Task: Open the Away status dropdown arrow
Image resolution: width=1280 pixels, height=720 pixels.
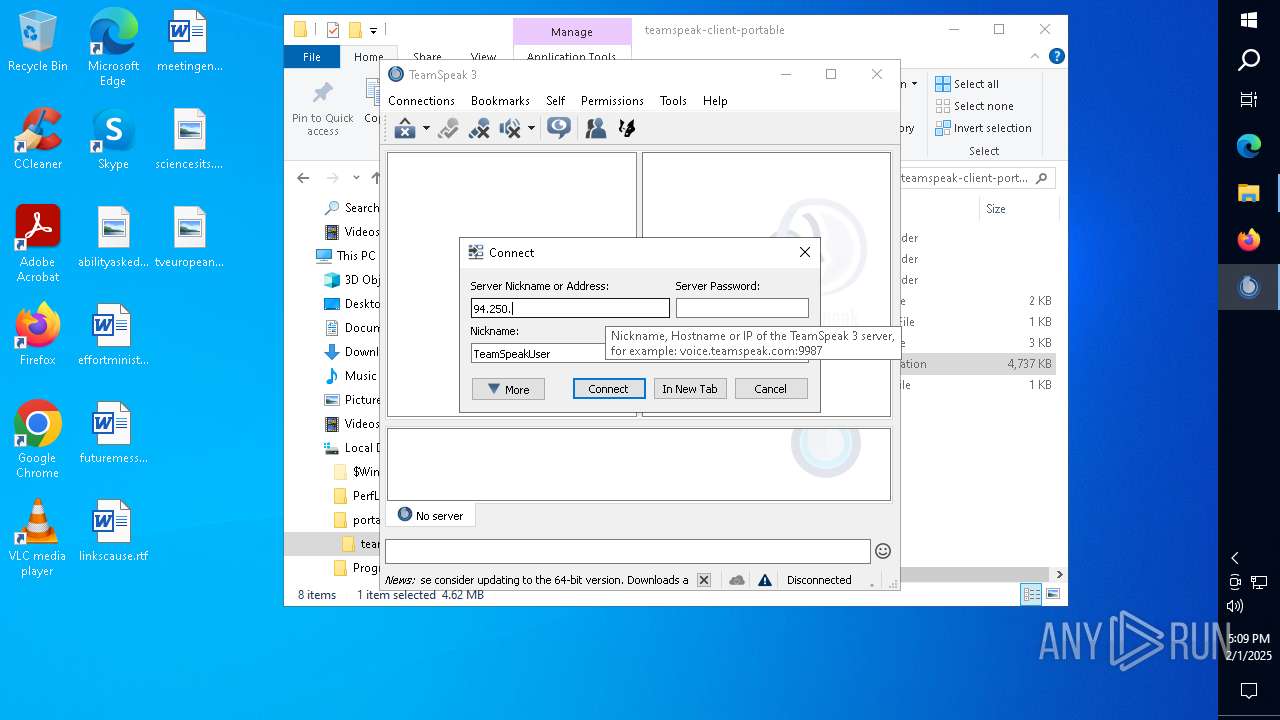Action: click(426, 128)
